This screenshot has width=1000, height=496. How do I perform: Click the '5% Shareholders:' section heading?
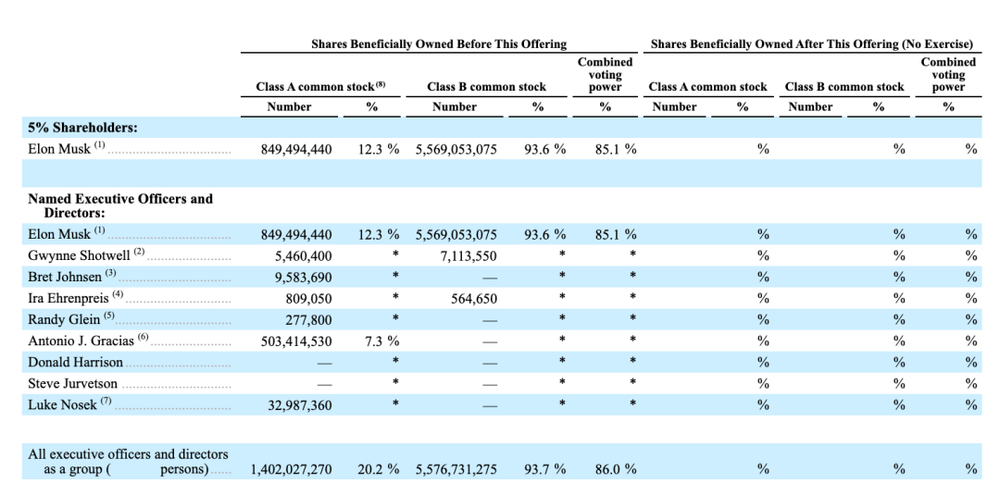point(83,128)
